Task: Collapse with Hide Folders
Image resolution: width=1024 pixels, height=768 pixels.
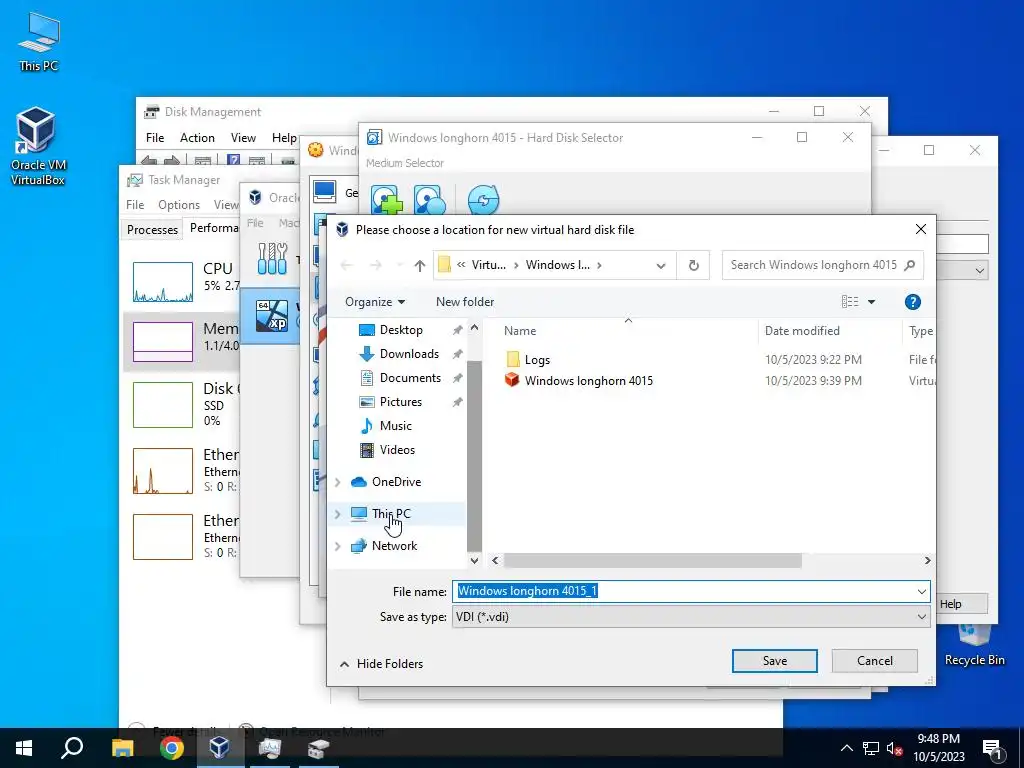Action: 381,664
